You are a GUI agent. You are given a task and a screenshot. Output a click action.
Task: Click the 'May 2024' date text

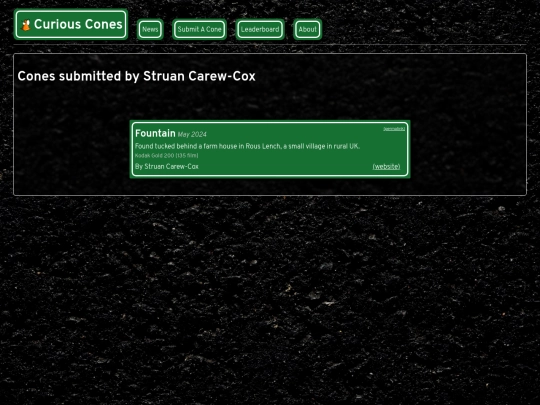192,135
